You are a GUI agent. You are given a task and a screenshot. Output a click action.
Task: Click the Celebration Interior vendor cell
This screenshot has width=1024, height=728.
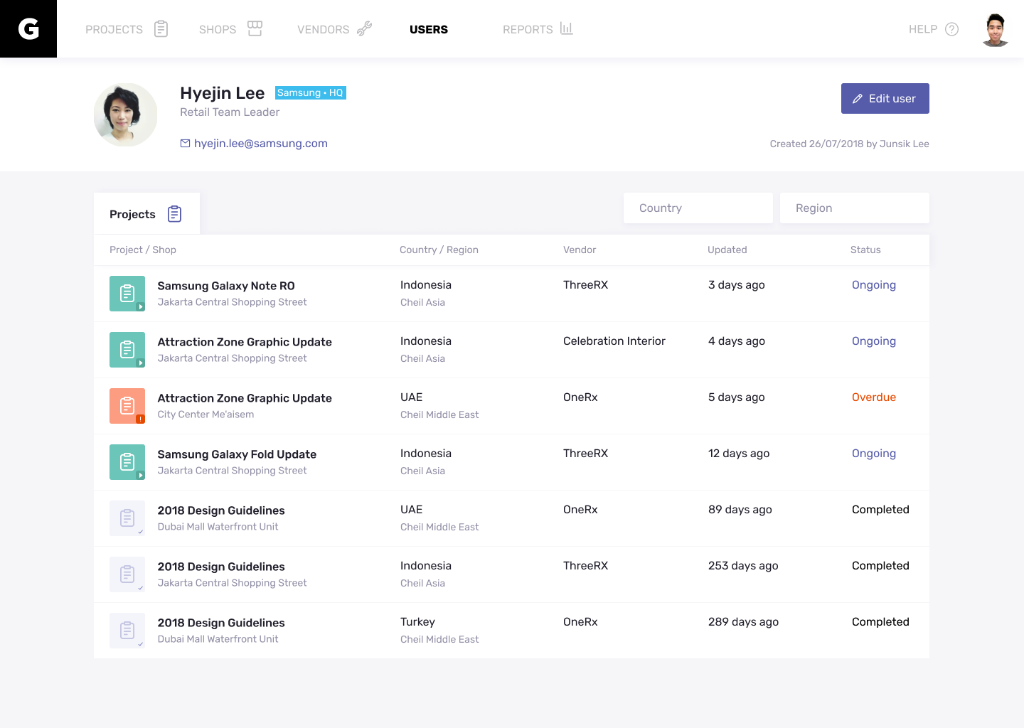[x=615, y=341]
